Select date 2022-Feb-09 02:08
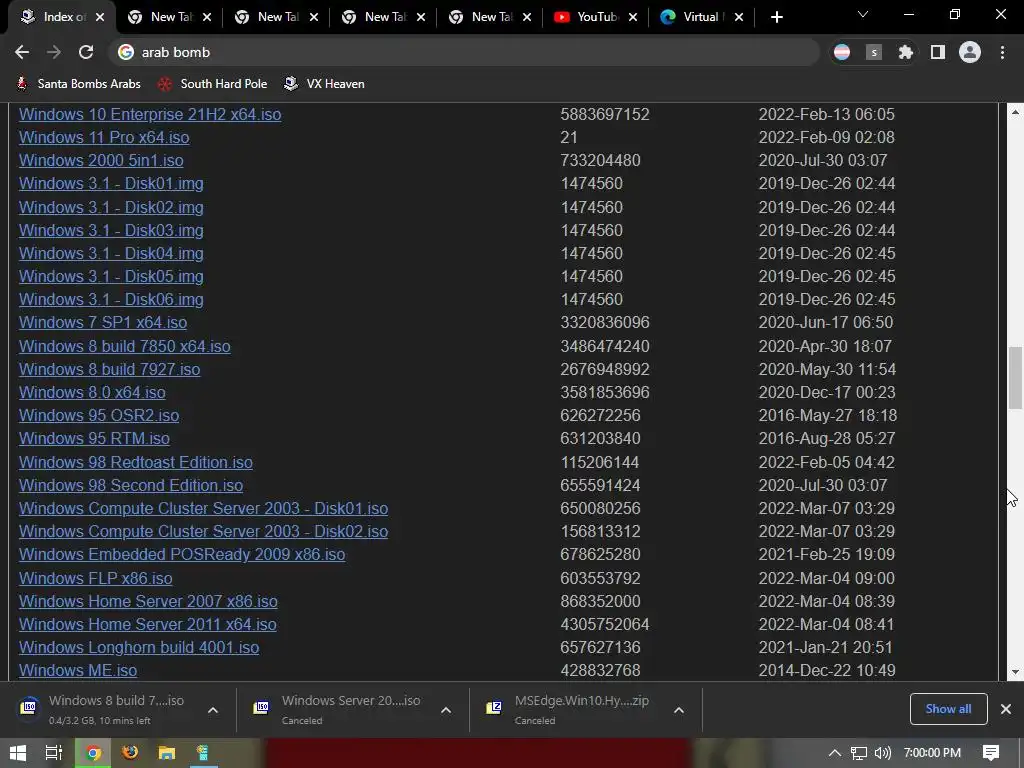The width and height of the screenshot is (1024, 768). click(x=826, y=137)
